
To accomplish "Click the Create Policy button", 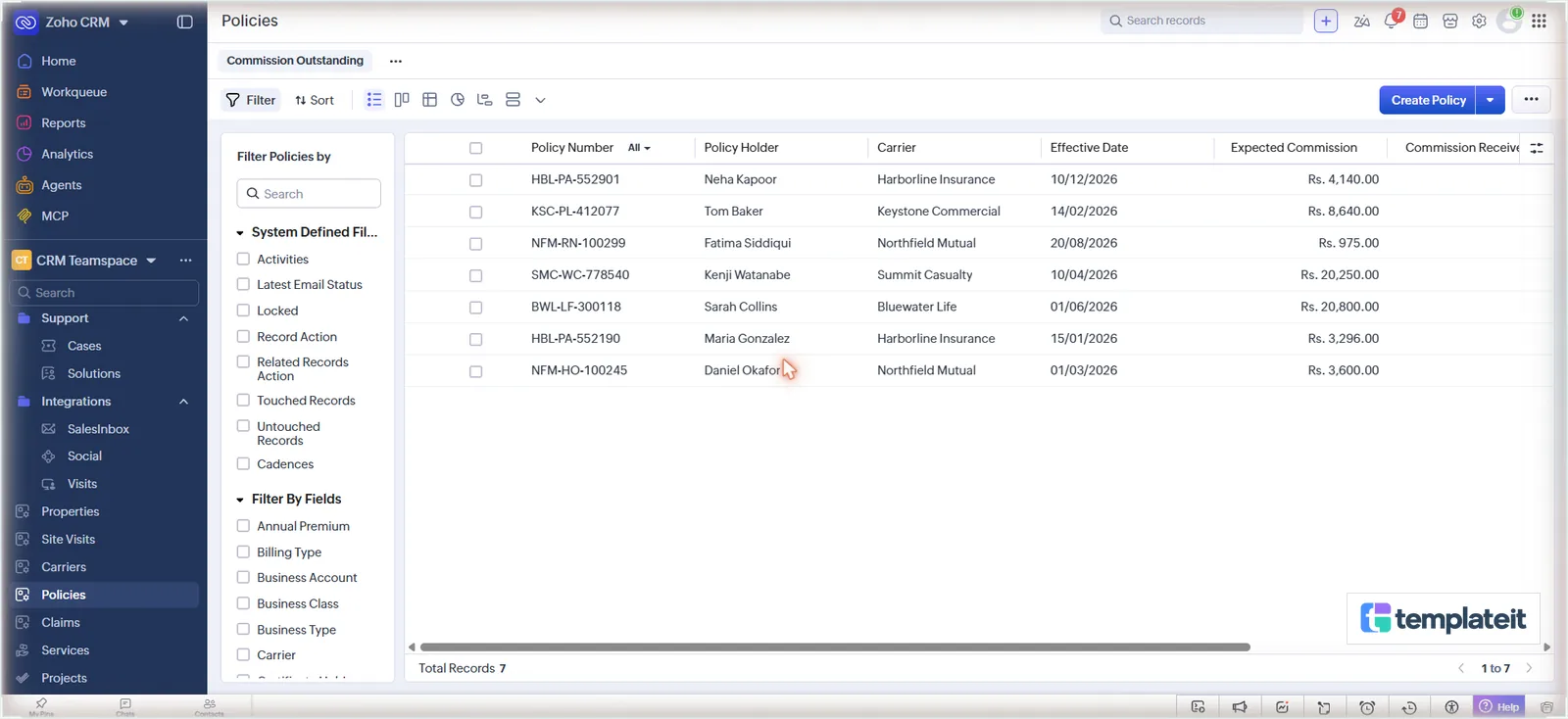I will 1428,100.
